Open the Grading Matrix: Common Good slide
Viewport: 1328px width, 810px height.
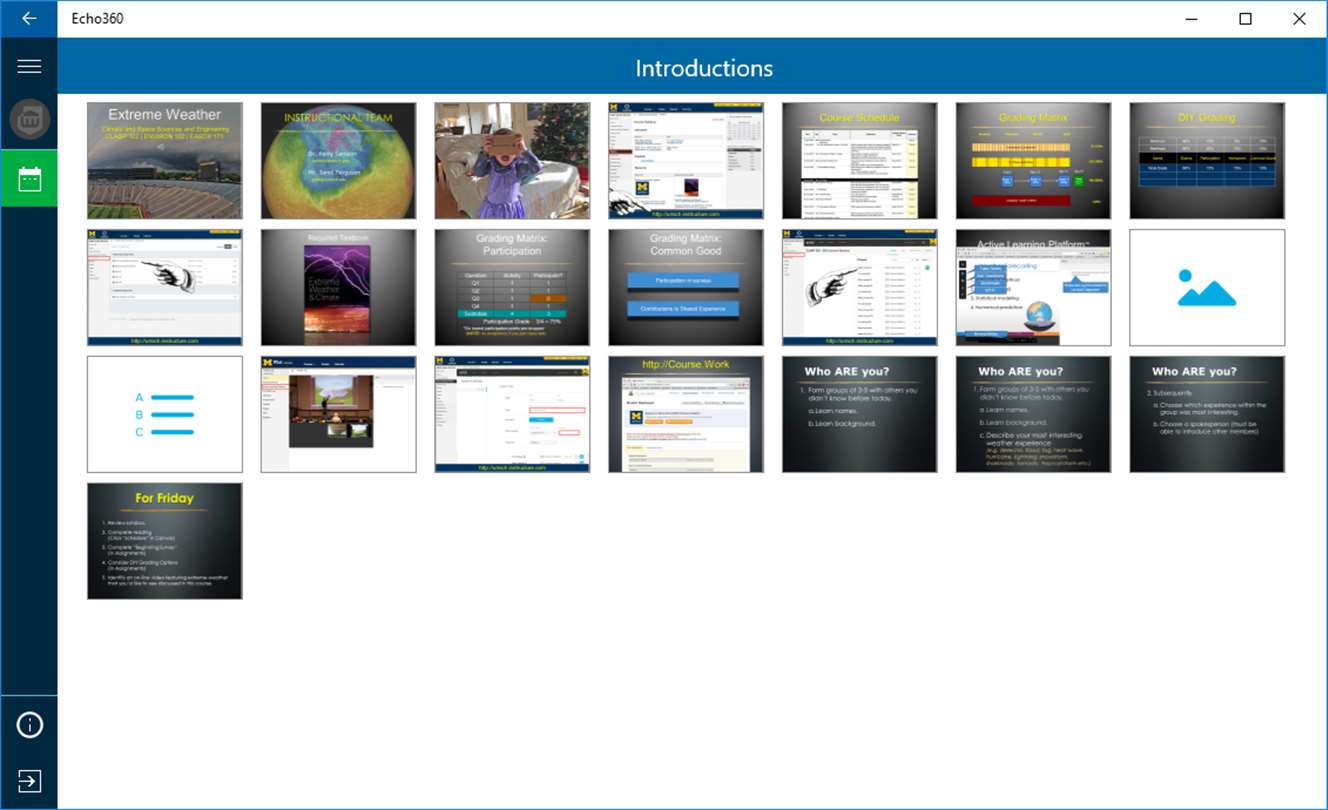(686, 288)
